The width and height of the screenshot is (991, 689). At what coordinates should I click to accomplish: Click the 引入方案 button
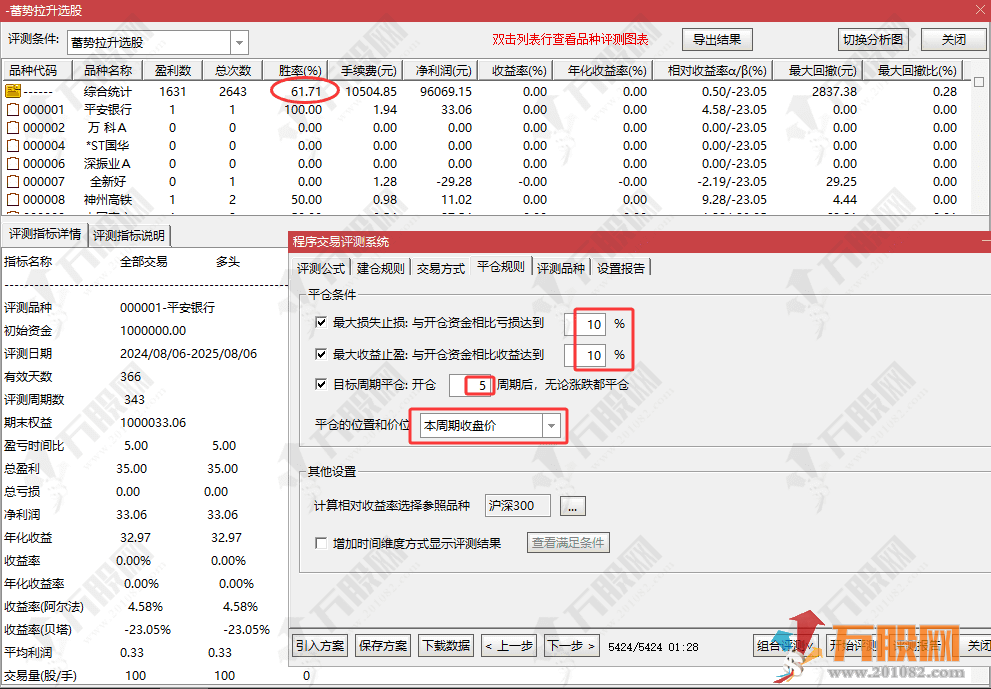click(x=320, y=645)
